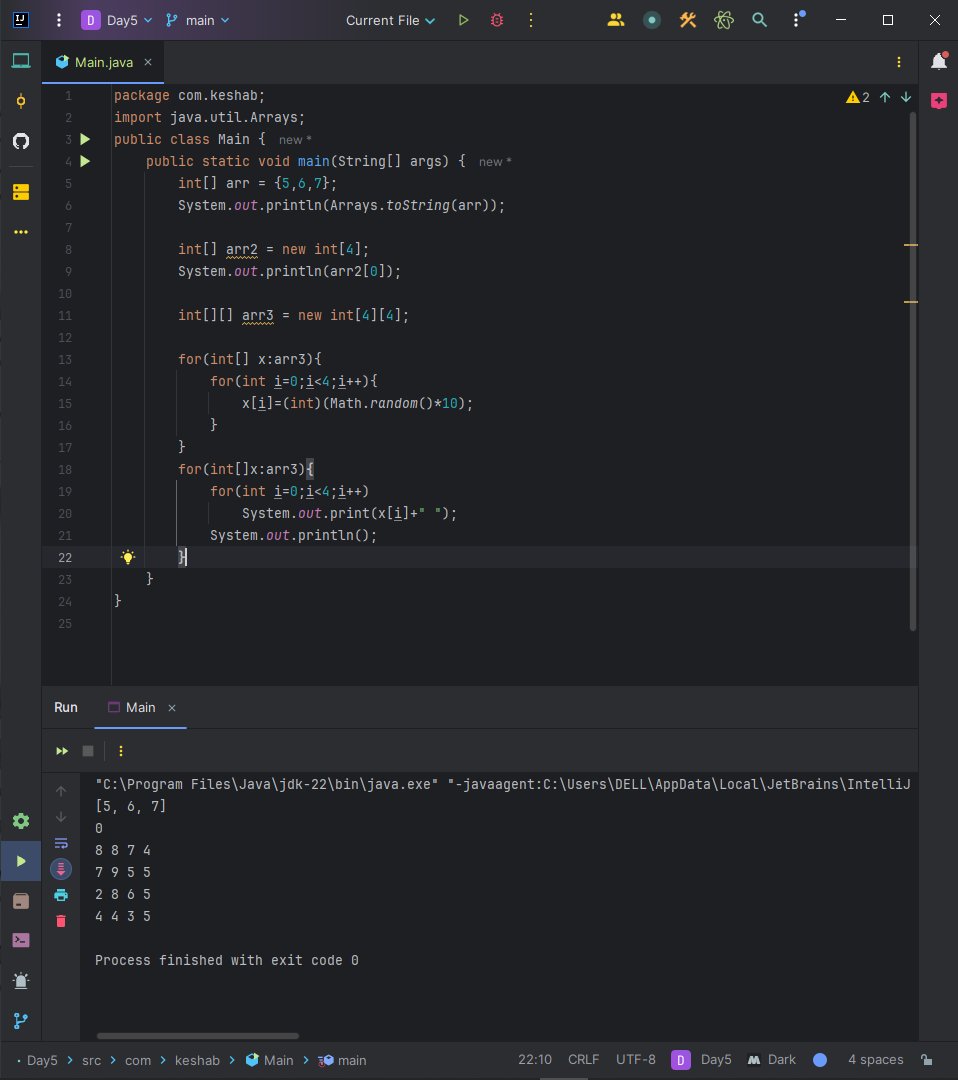Show more tool windows ellipsis
The image size is (958, 1080).
point(21,232)
